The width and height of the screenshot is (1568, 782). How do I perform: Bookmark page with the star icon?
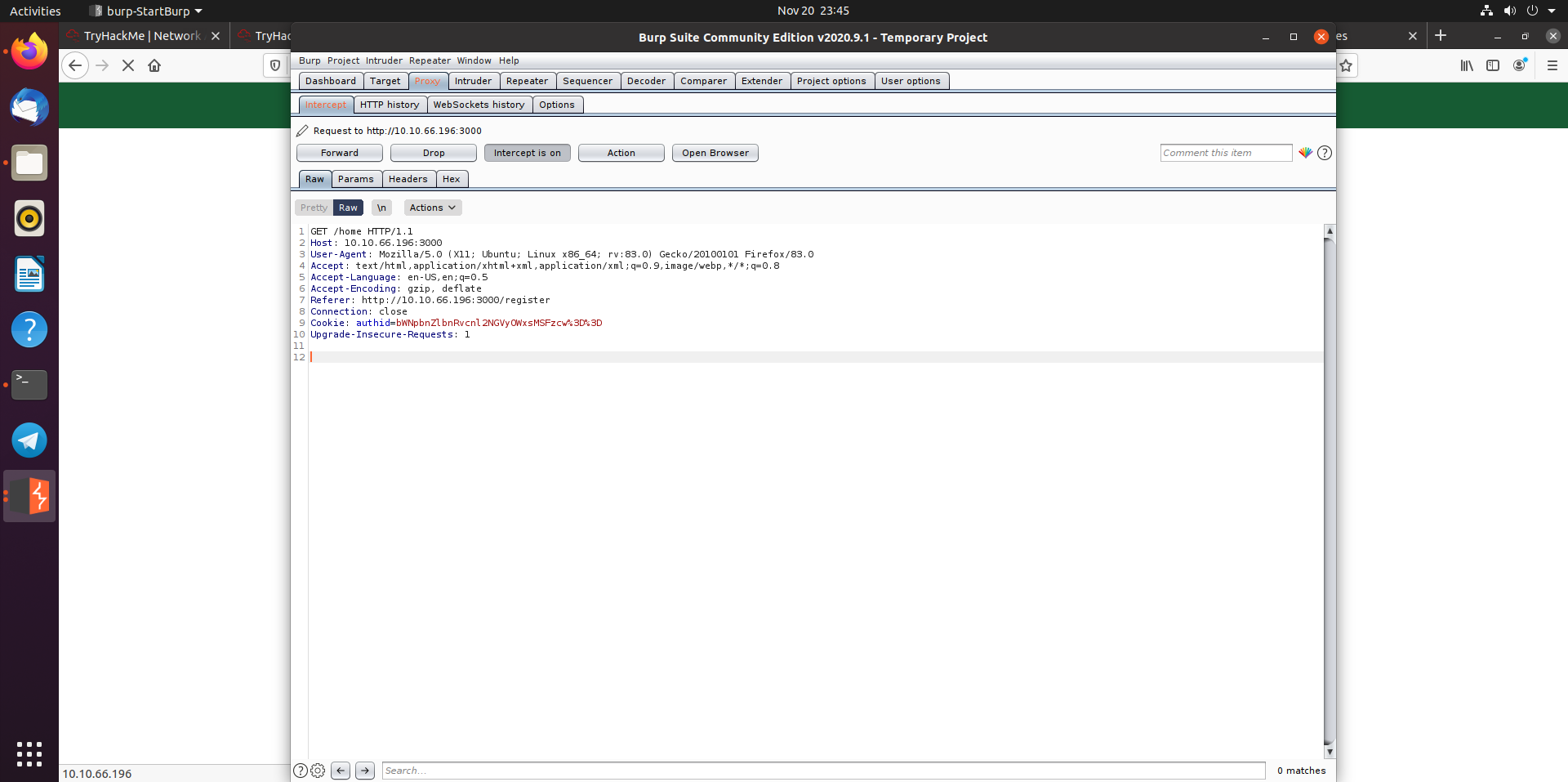coord(1346,65)
